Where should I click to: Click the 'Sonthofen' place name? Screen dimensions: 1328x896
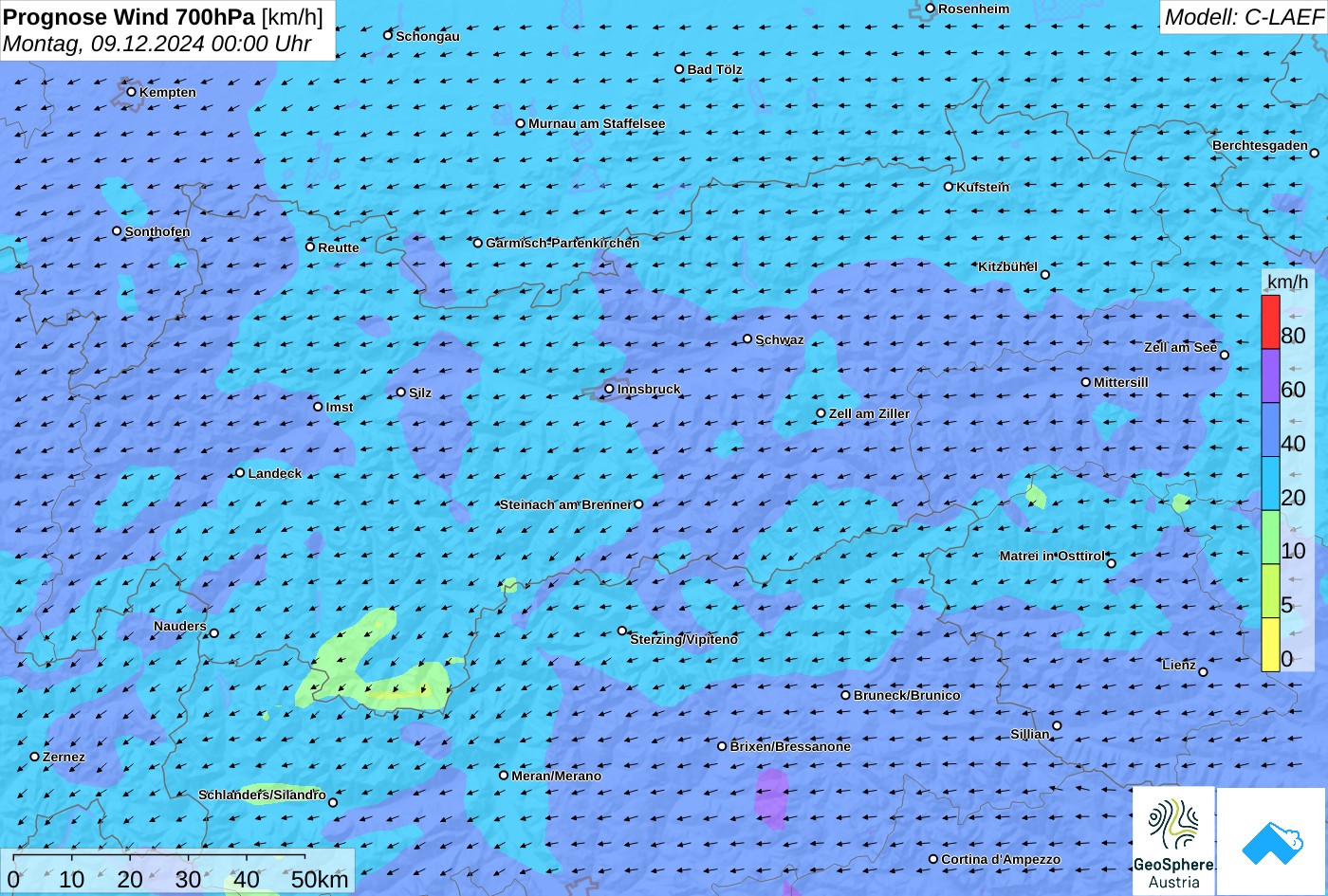point(157,231)
